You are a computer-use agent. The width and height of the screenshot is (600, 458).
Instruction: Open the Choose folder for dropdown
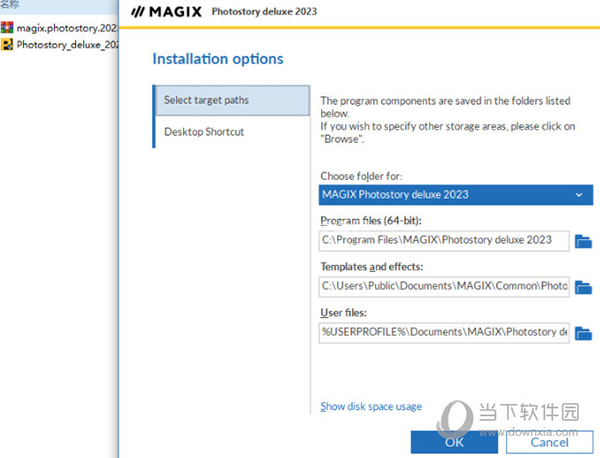tap(456, 195)
